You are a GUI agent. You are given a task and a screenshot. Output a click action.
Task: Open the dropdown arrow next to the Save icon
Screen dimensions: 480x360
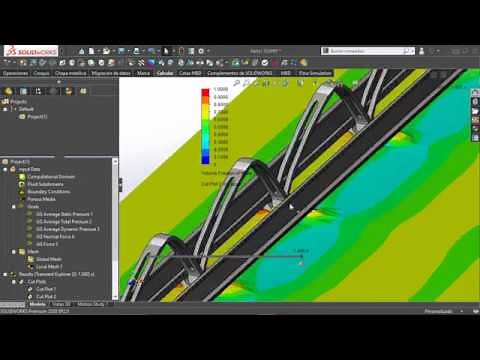128,51
